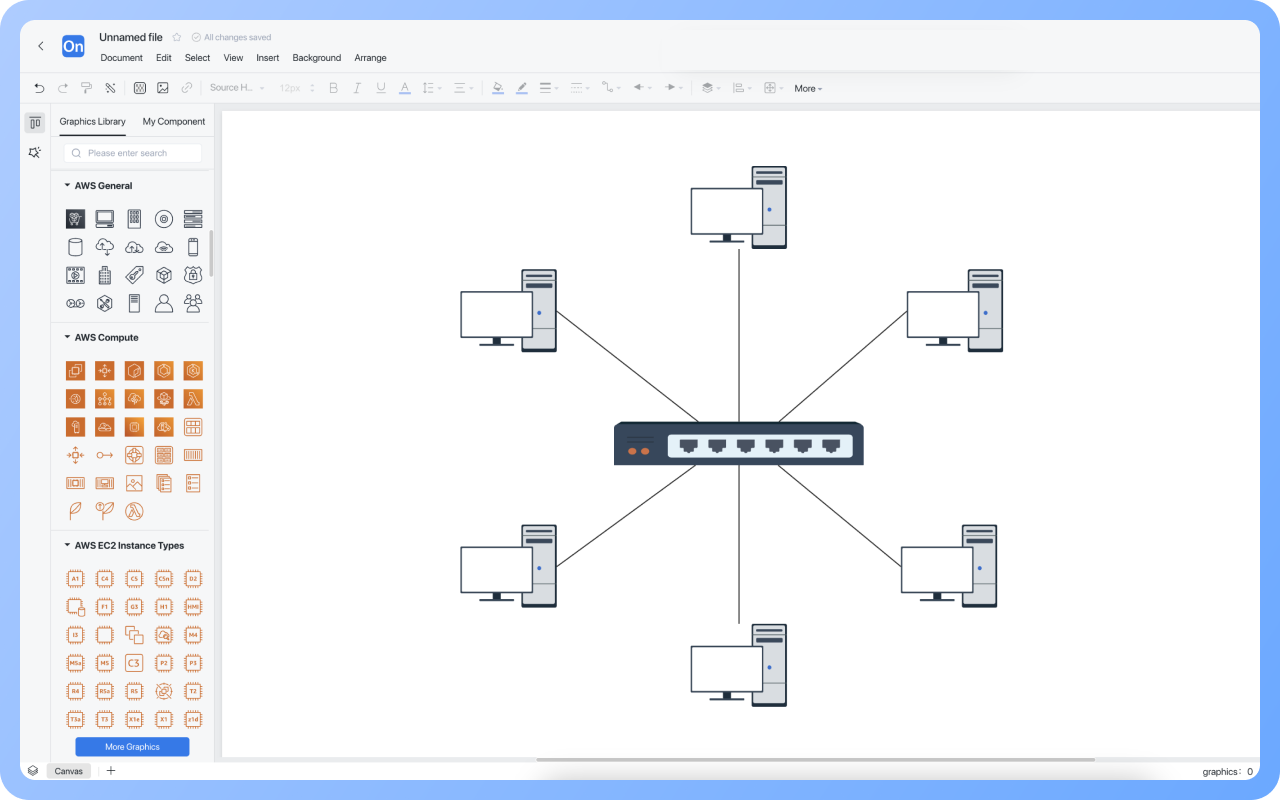Open the fill color bucket swatch
The width and height of the screenshot is (1280, 800).
pos(497,88)
